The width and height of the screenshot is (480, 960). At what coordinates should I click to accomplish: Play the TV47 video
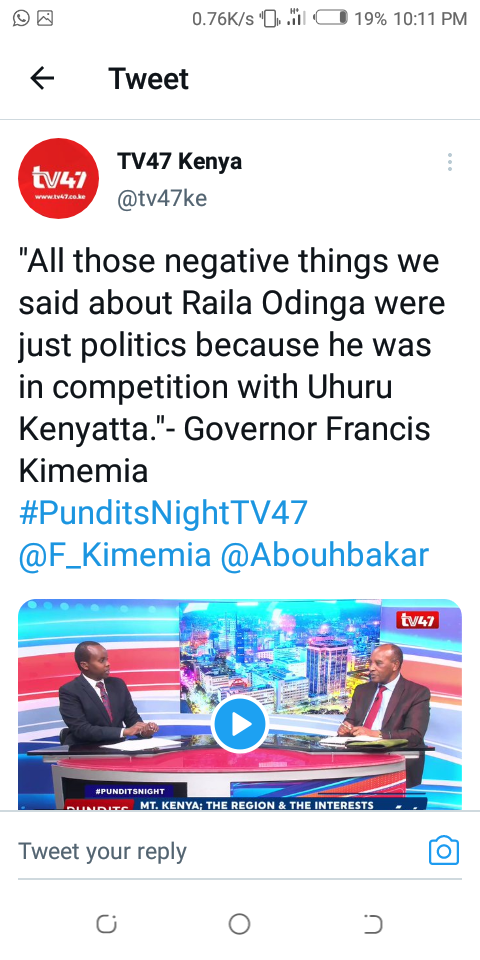(239, 724)
